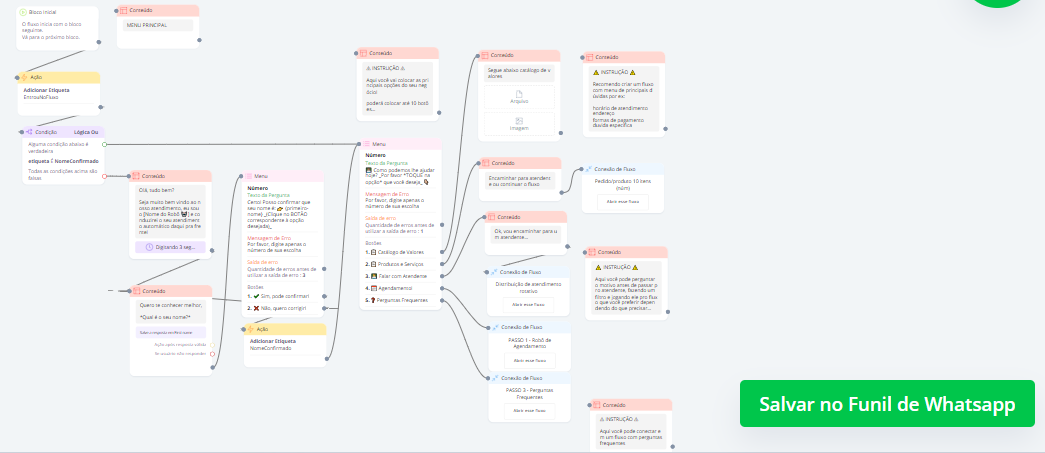Click the MENU PRINCIPAL Conteúdo block icon
Image resolution: width=1045 pixels, height=453 pixels.
click(122, 10)
